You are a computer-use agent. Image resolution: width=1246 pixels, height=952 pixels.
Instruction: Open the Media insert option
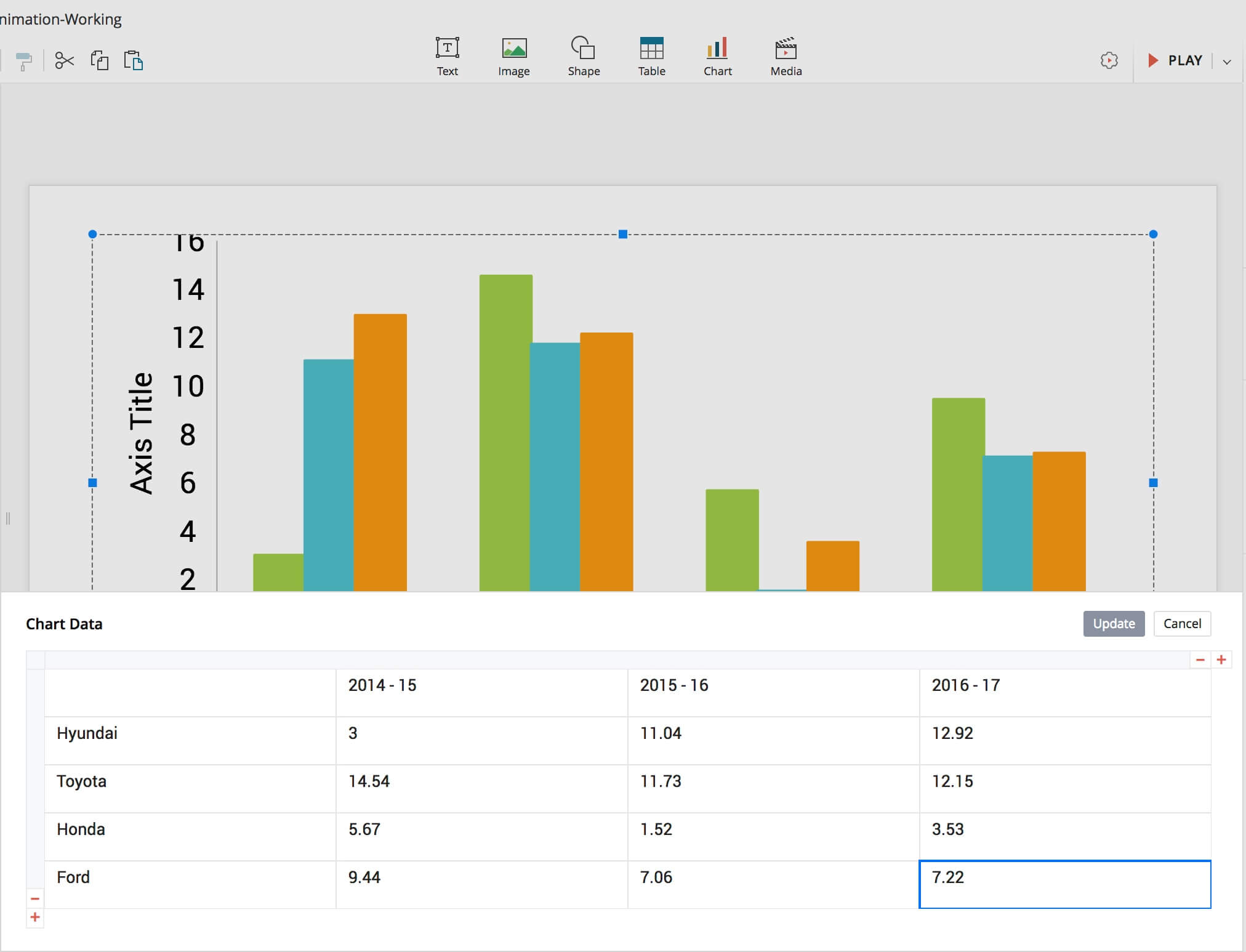pyautogui.click(x=786, y=57)
